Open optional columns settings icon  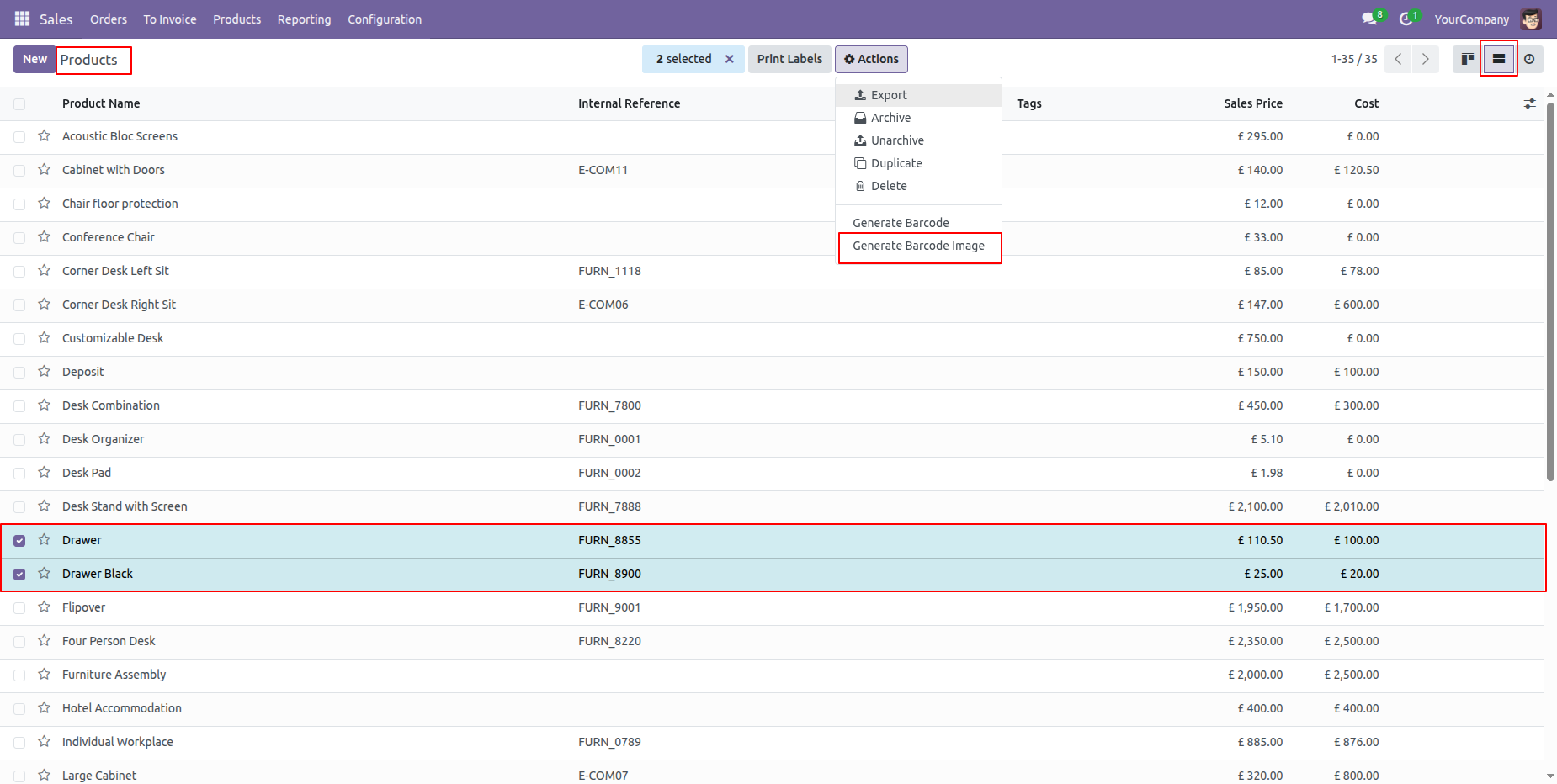click(1529, 103)
